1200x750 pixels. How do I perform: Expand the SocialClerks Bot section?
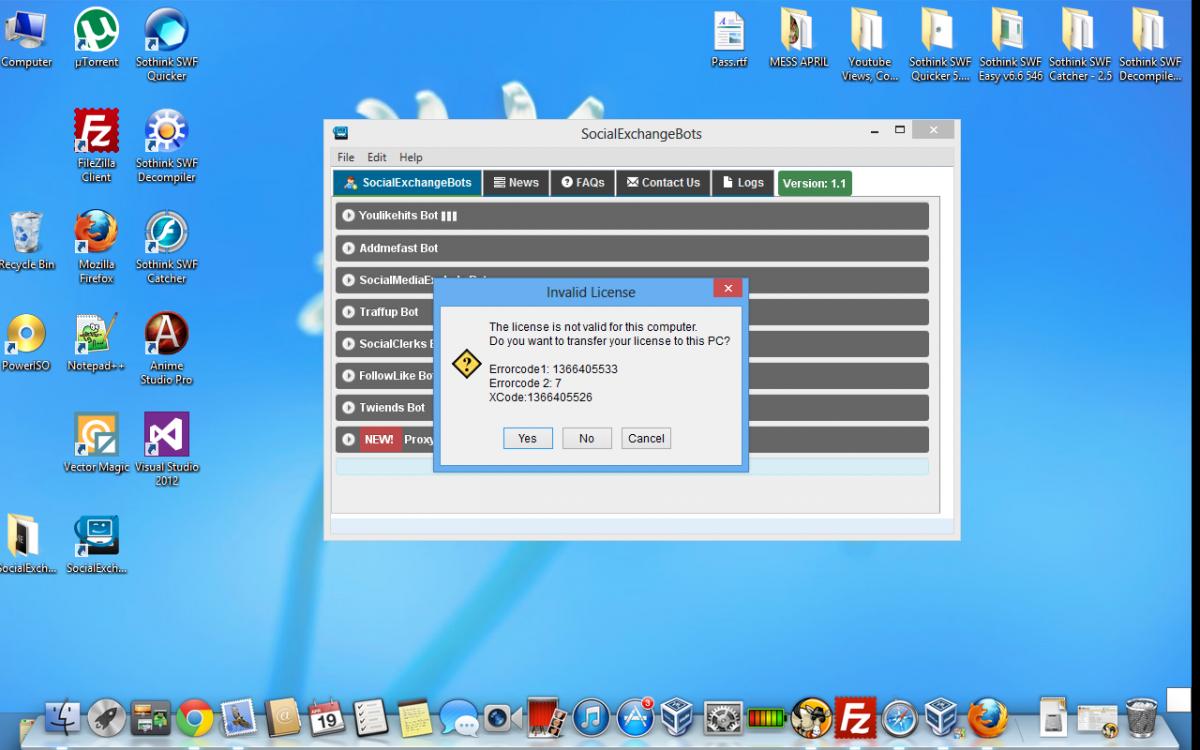pyautogui.click(x=632, y=344)
